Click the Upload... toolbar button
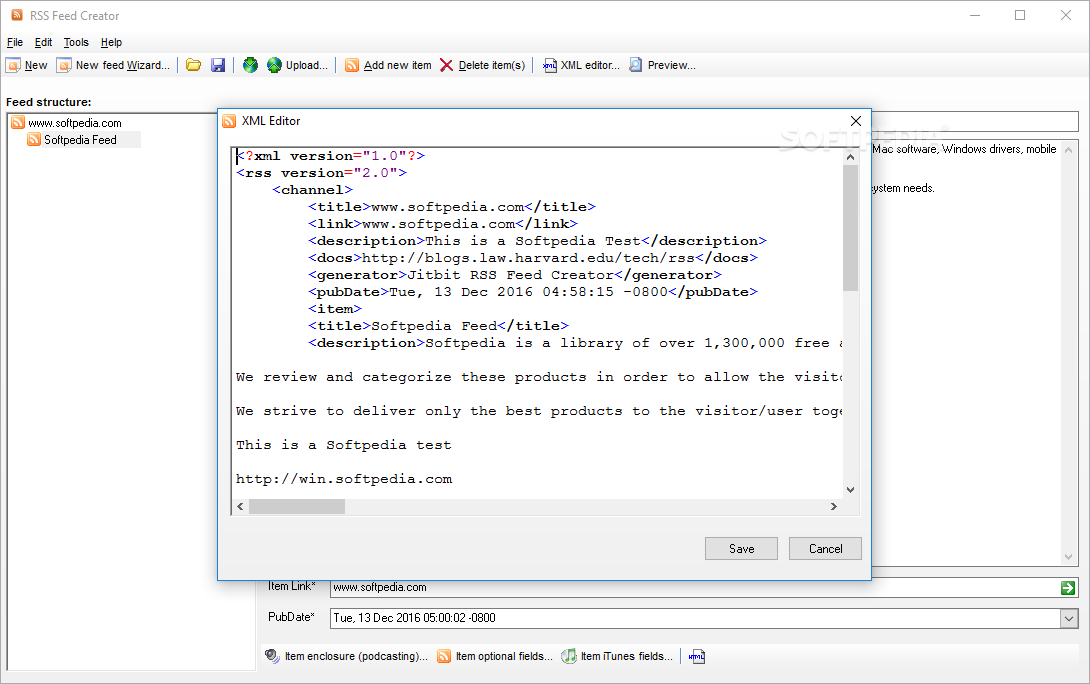 pyautogui.click(x=298, y=65)
